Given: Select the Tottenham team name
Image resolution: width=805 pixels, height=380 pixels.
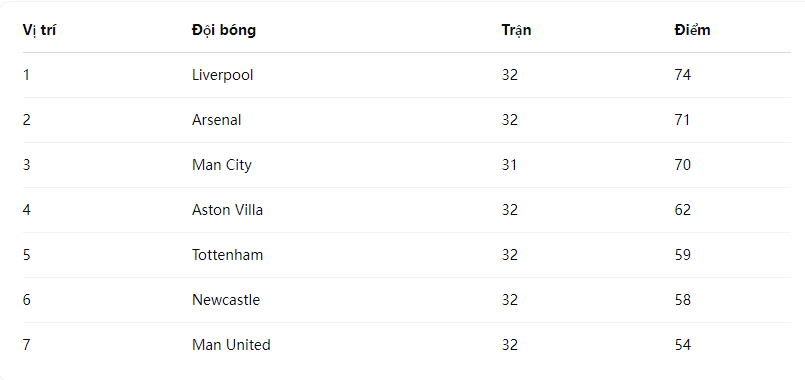Looking at the screenshot, I should point(227,255).
